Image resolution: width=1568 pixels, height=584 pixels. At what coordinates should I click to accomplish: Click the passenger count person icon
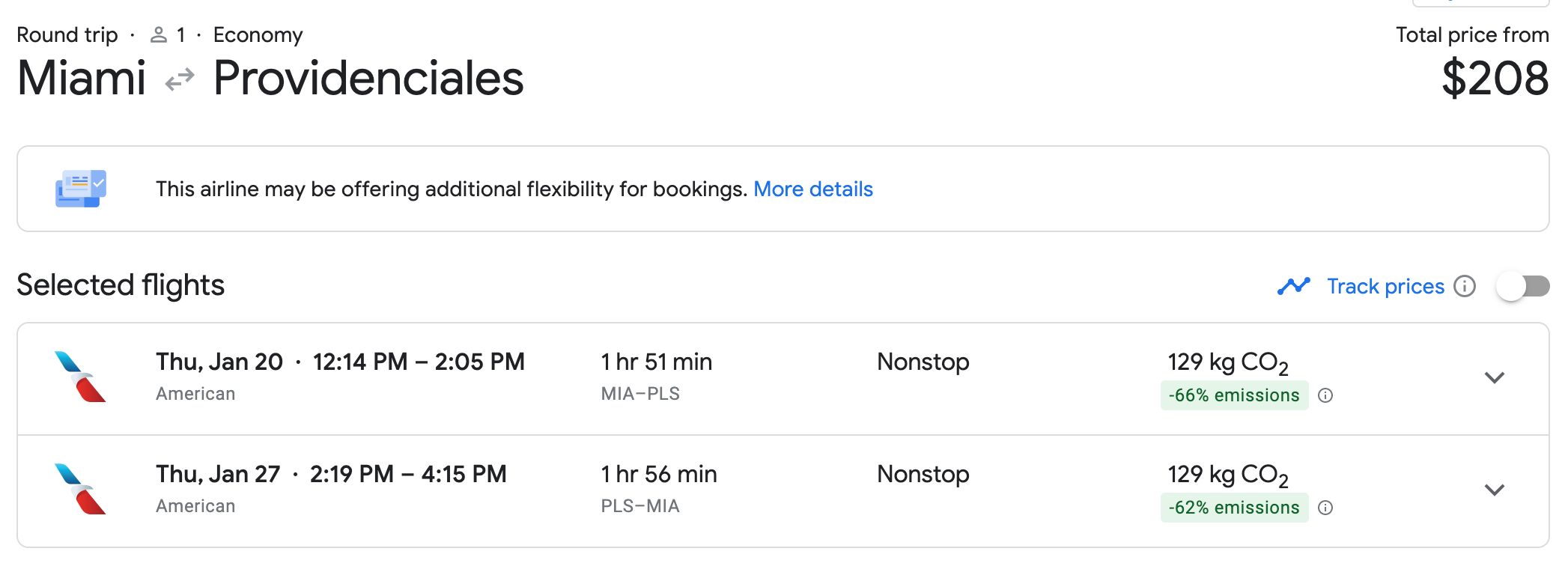(158, 35)
